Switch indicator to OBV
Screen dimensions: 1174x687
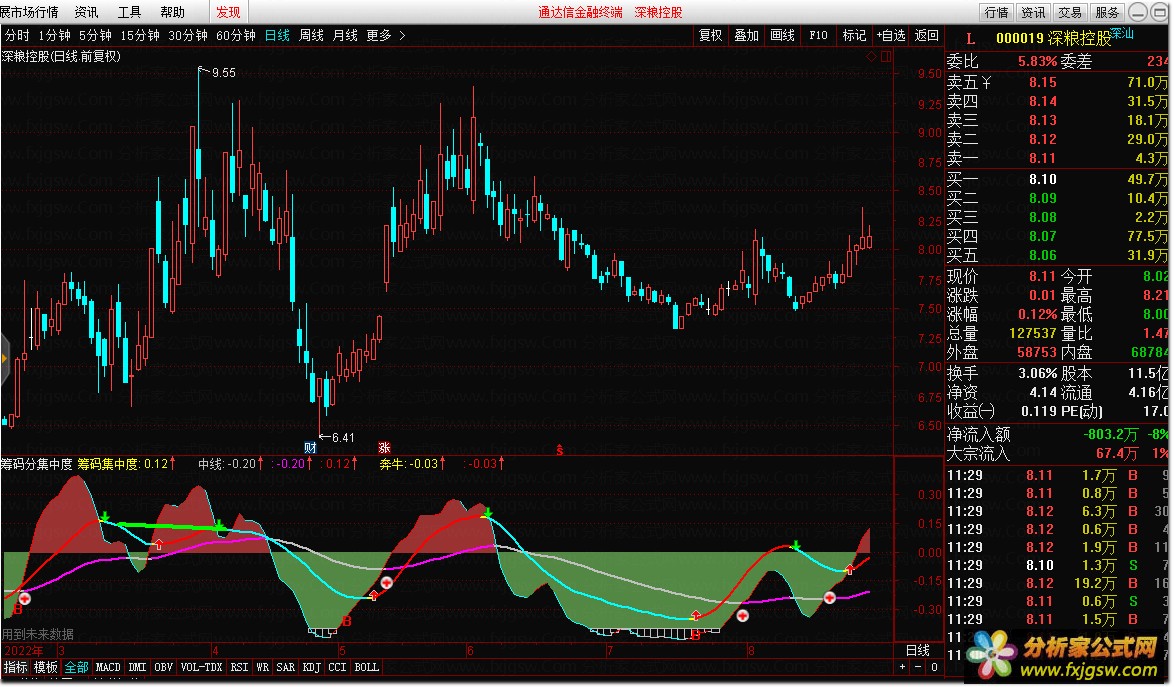[163, 667]
